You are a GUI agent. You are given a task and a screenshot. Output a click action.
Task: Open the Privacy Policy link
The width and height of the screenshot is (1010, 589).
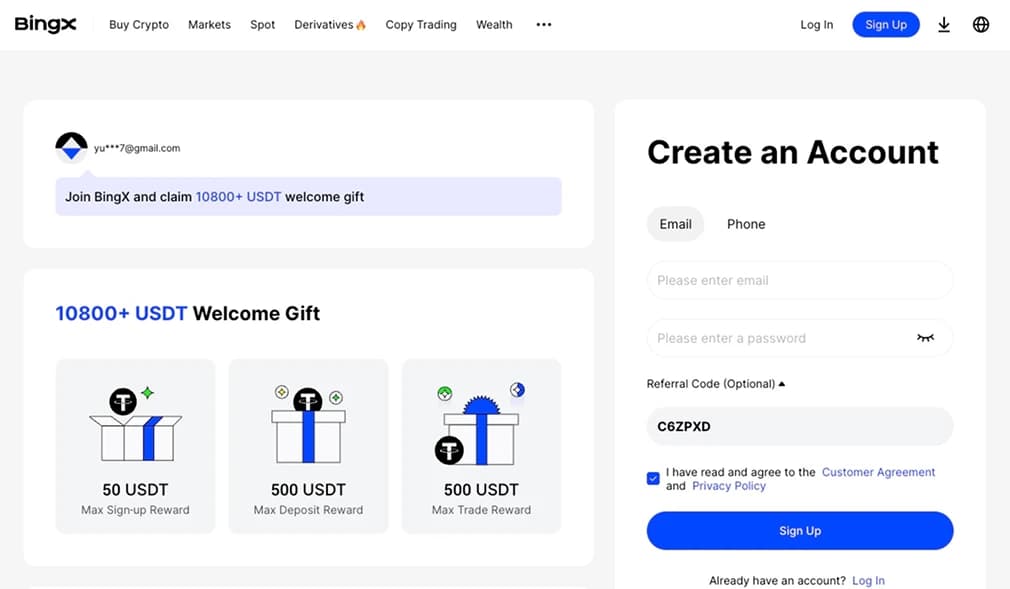pyautogui.click(x=729, y=486)
